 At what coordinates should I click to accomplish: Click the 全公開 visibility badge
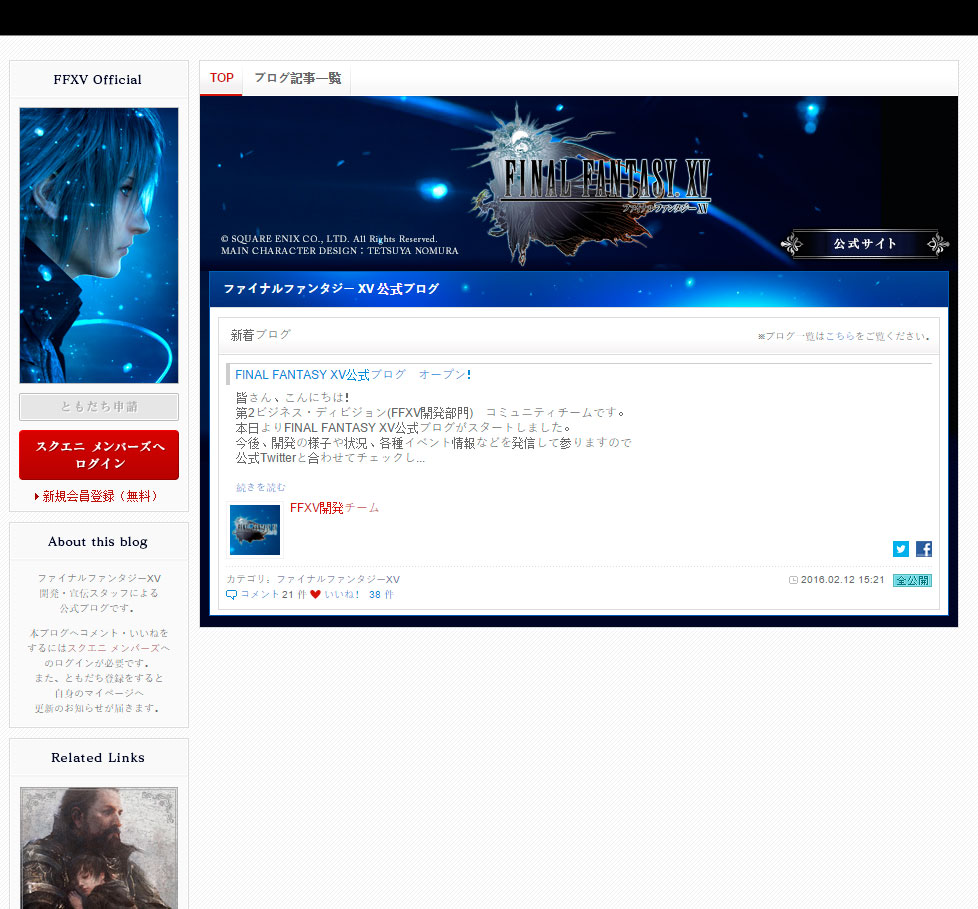912,580
